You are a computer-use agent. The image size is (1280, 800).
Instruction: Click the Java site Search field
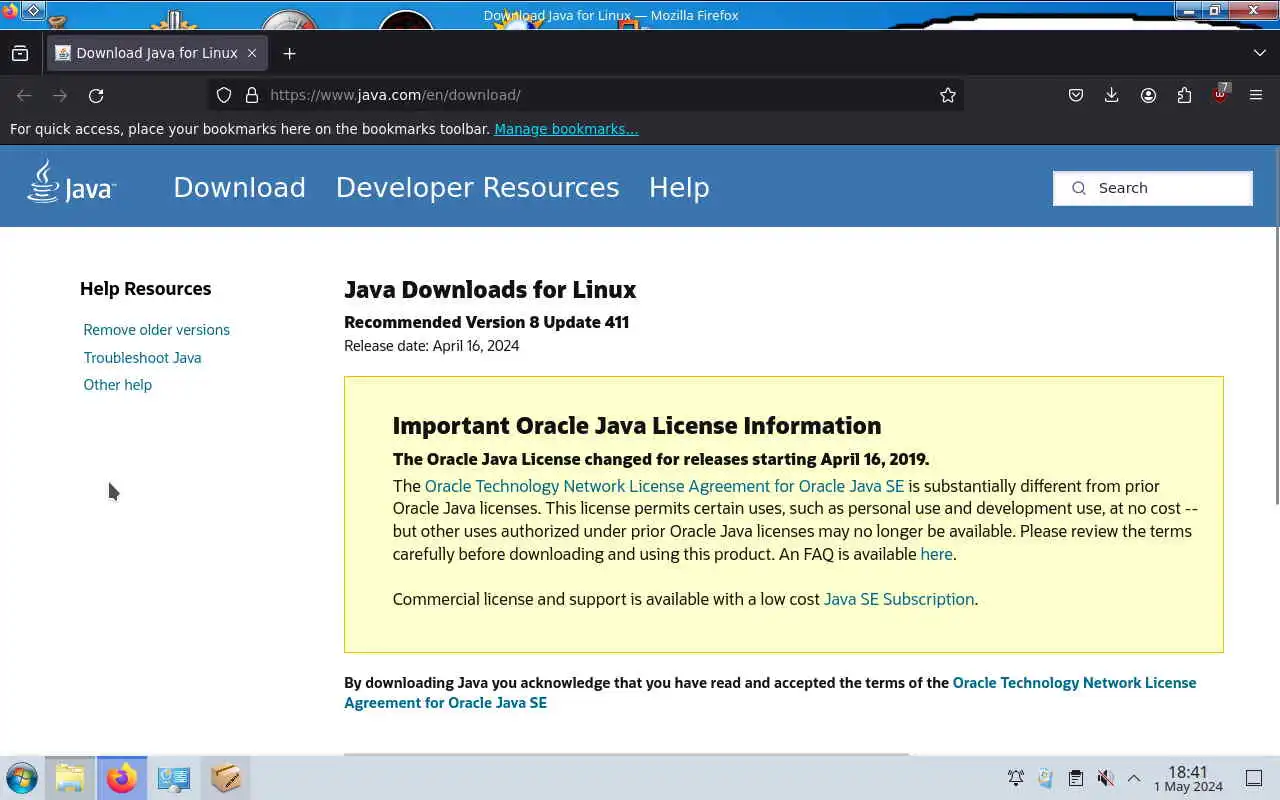pos(1152,188)
